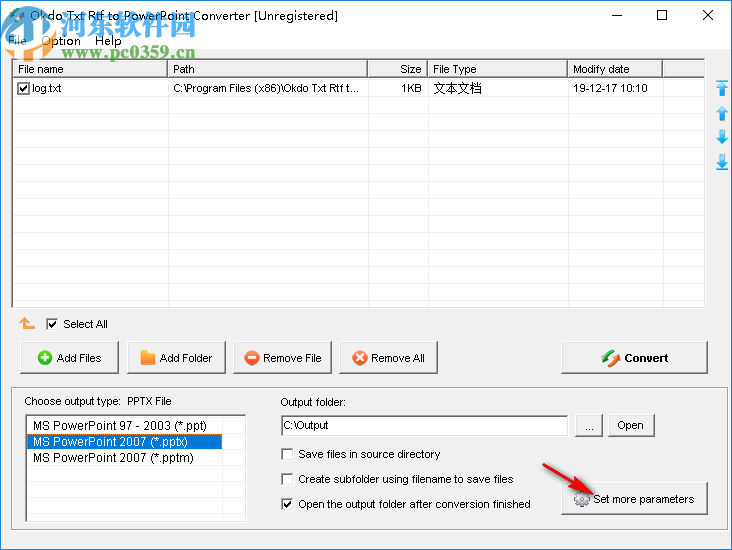
Task: Click the Add Files button
Action: click(70, 358)
